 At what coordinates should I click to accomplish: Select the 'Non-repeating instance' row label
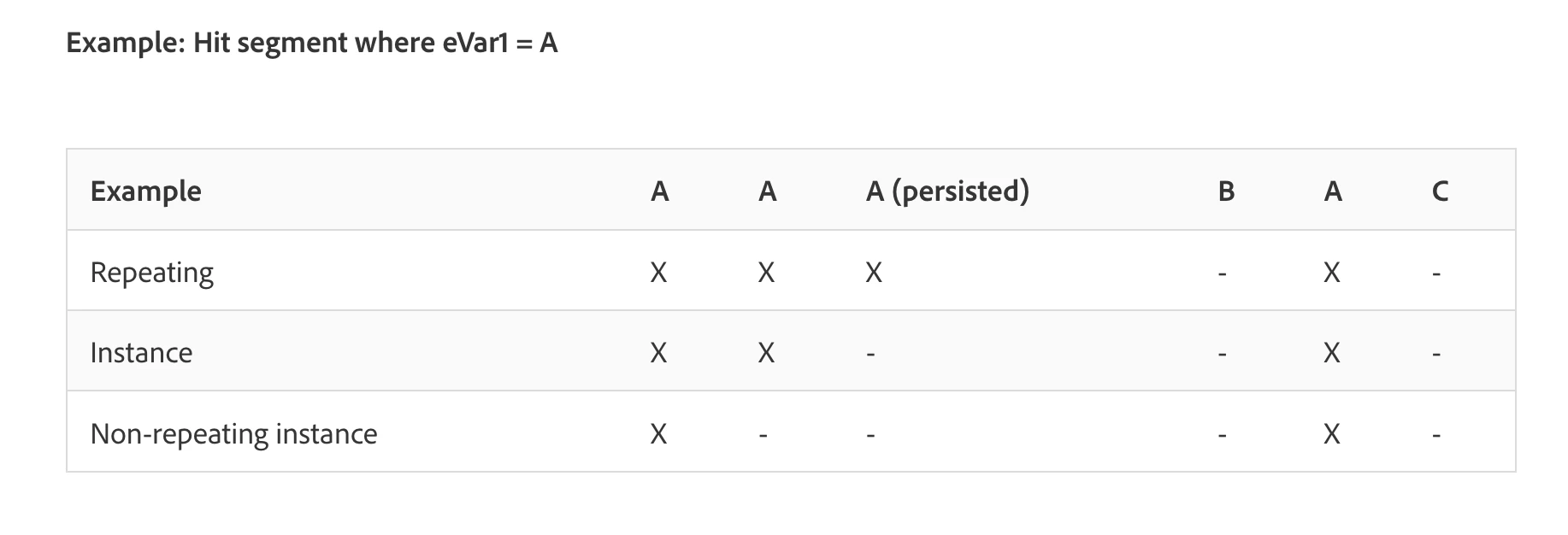click(234, 433)
